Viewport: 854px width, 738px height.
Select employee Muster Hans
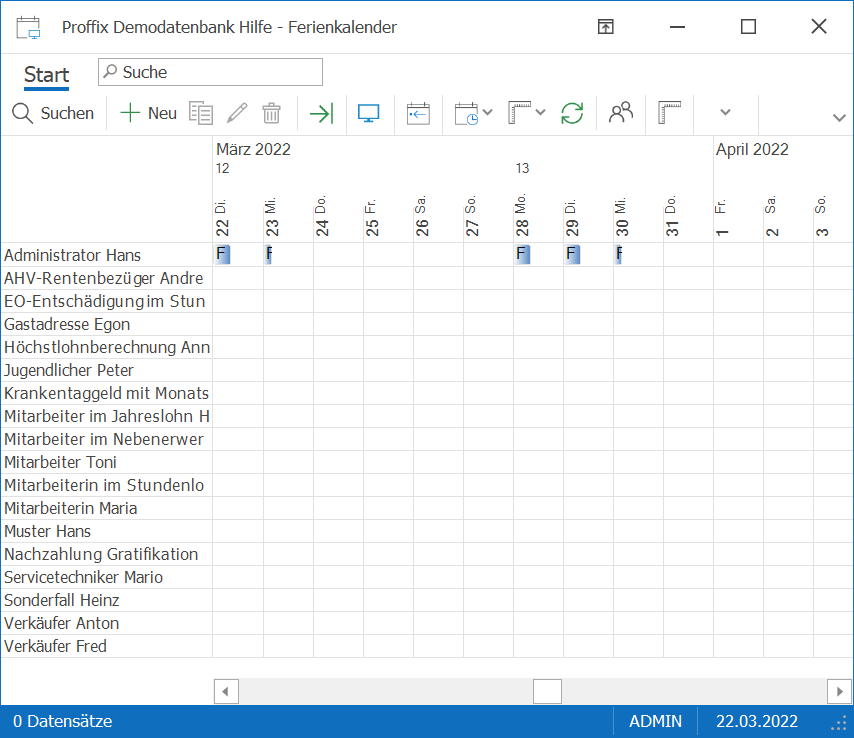(106, 531)
